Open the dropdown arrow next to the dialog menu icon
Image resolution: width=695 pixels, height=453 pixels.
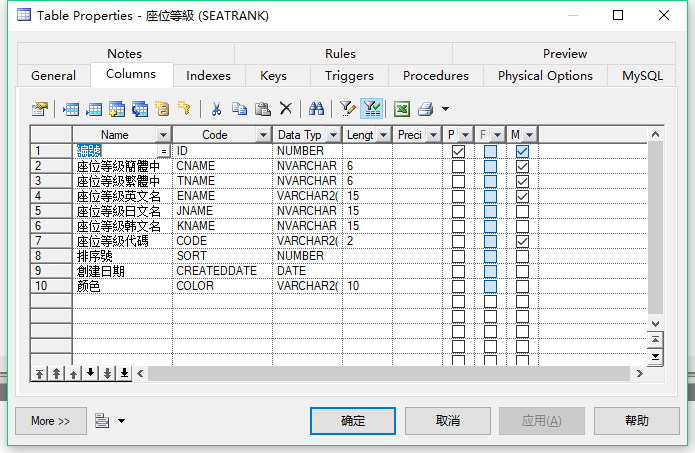click(x=121, y=421)
